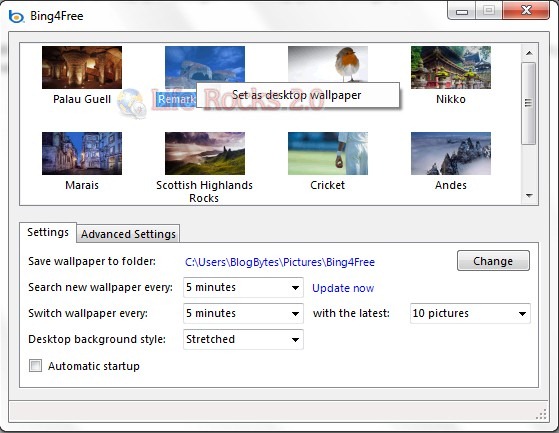Select the Marais street wallpaper thumbnail
Viewport: 559px width, 433px height.
point(82,154)
